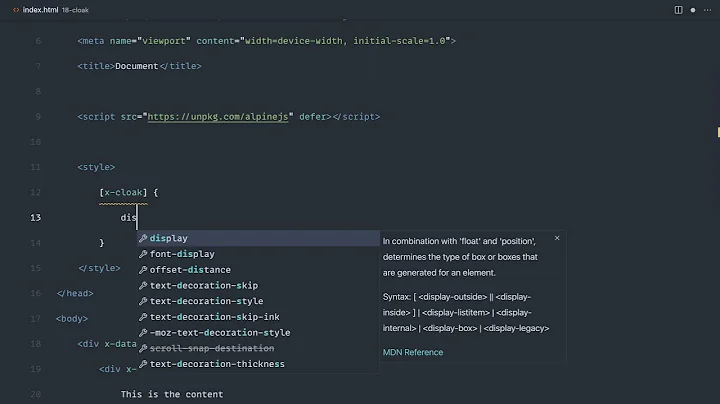The width and height of the screenshot is (720, 404).
Task: Open the more actions ellipsis menu
Action: point(707,10)
